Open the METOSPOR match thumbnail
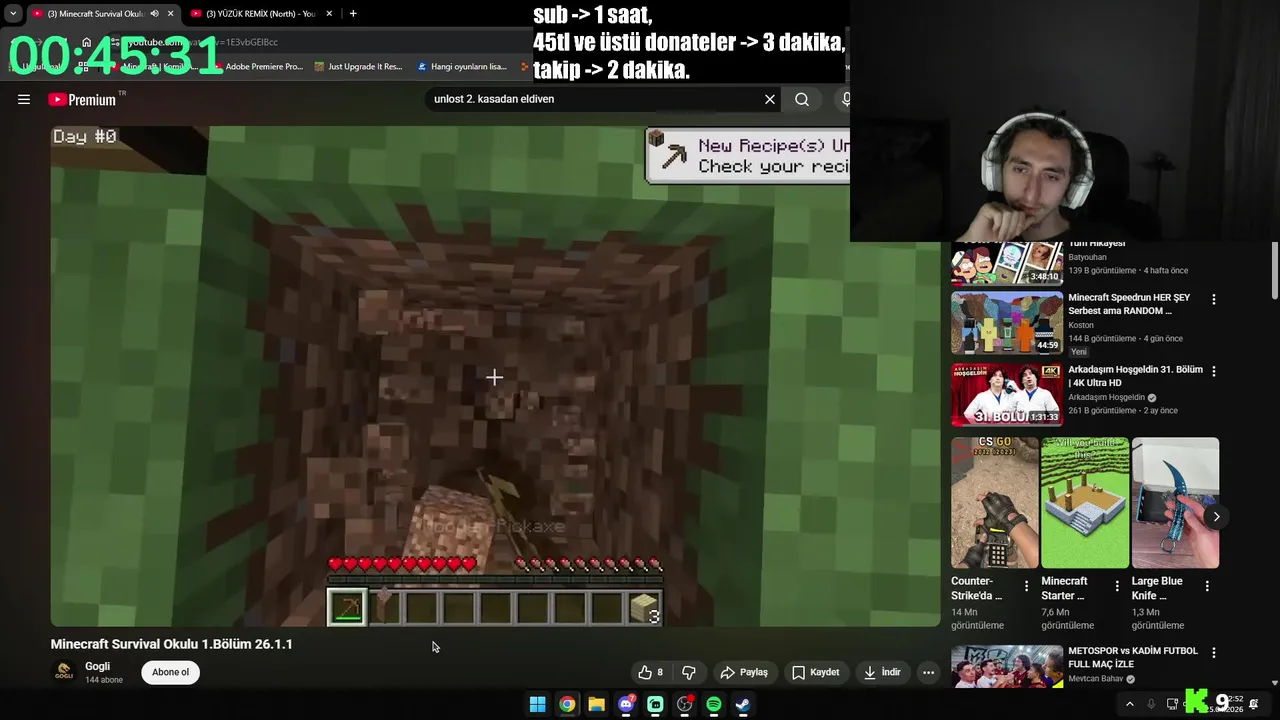The height and width of the screenshot is (720, 1280). pos(1007,666)
